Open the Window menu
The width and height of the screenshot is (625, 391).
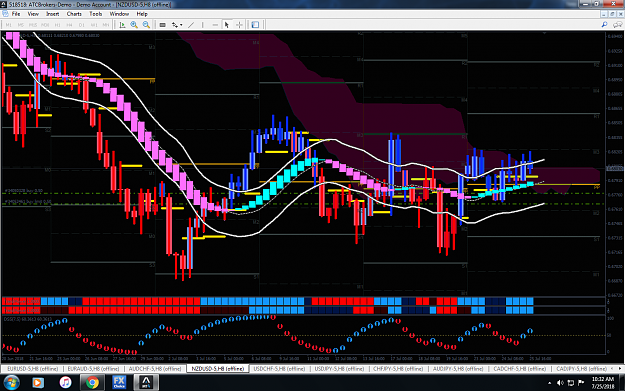pyautogui.click(x=119, y=14)
